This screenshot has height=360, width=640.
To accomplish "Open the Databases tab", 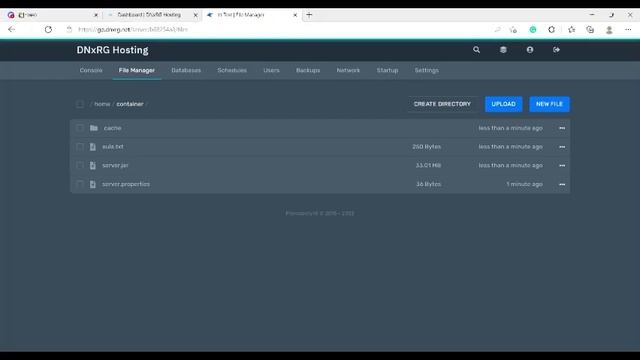I will pos(186,70).
